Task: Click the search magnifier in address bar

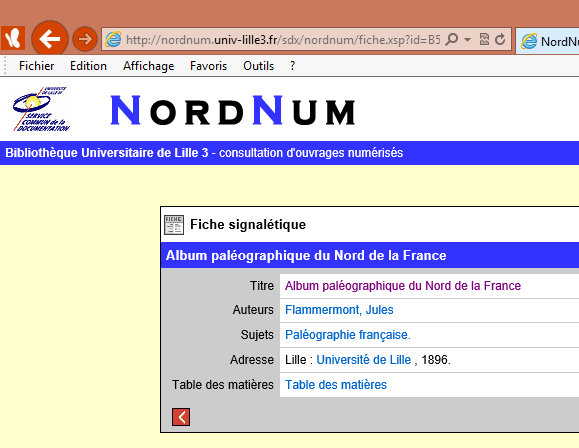Action: [x=452, y=39]
